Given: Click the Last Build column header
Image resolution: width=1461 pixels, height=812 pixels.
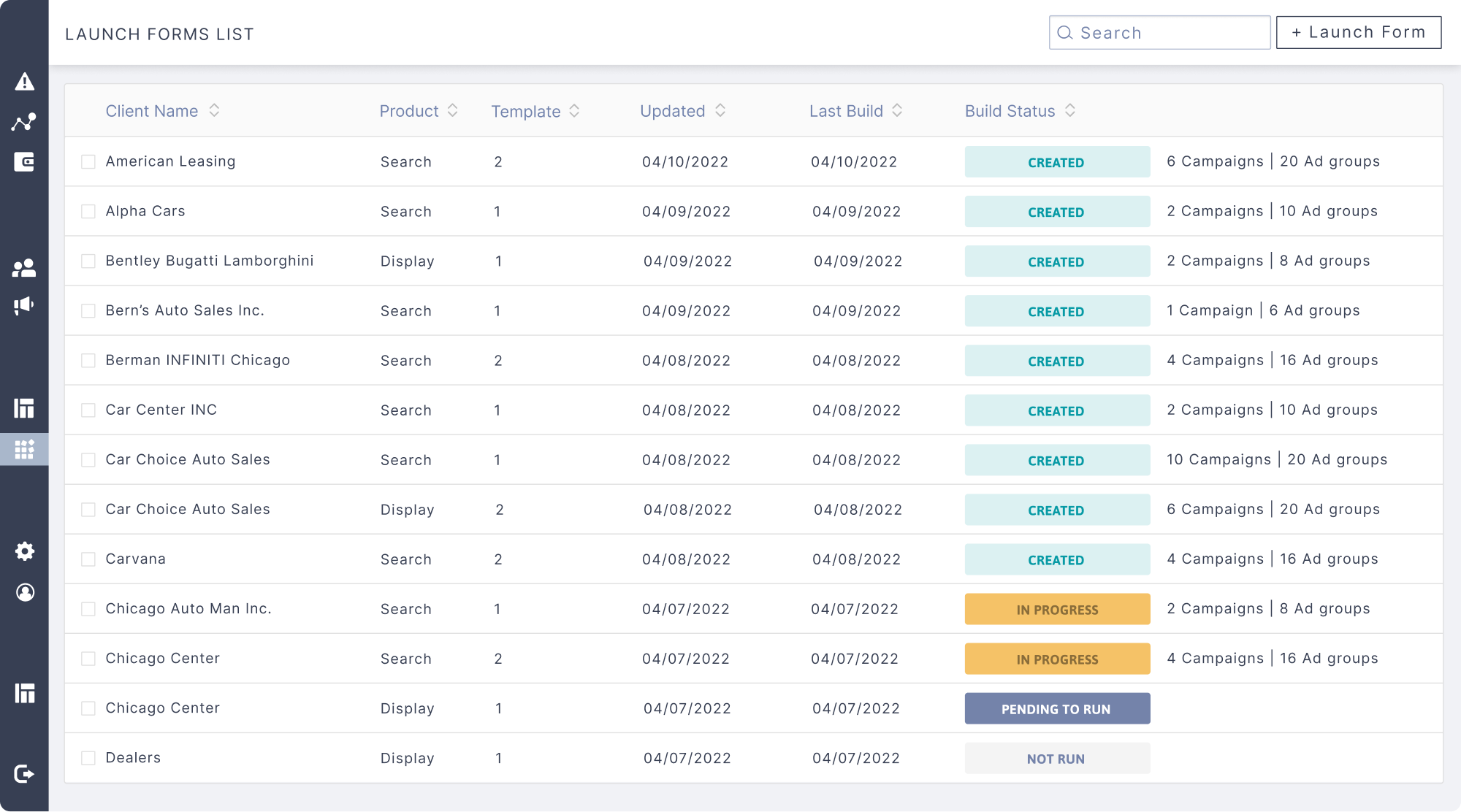Looking at the screenshot, I should [x=846, y=111].
